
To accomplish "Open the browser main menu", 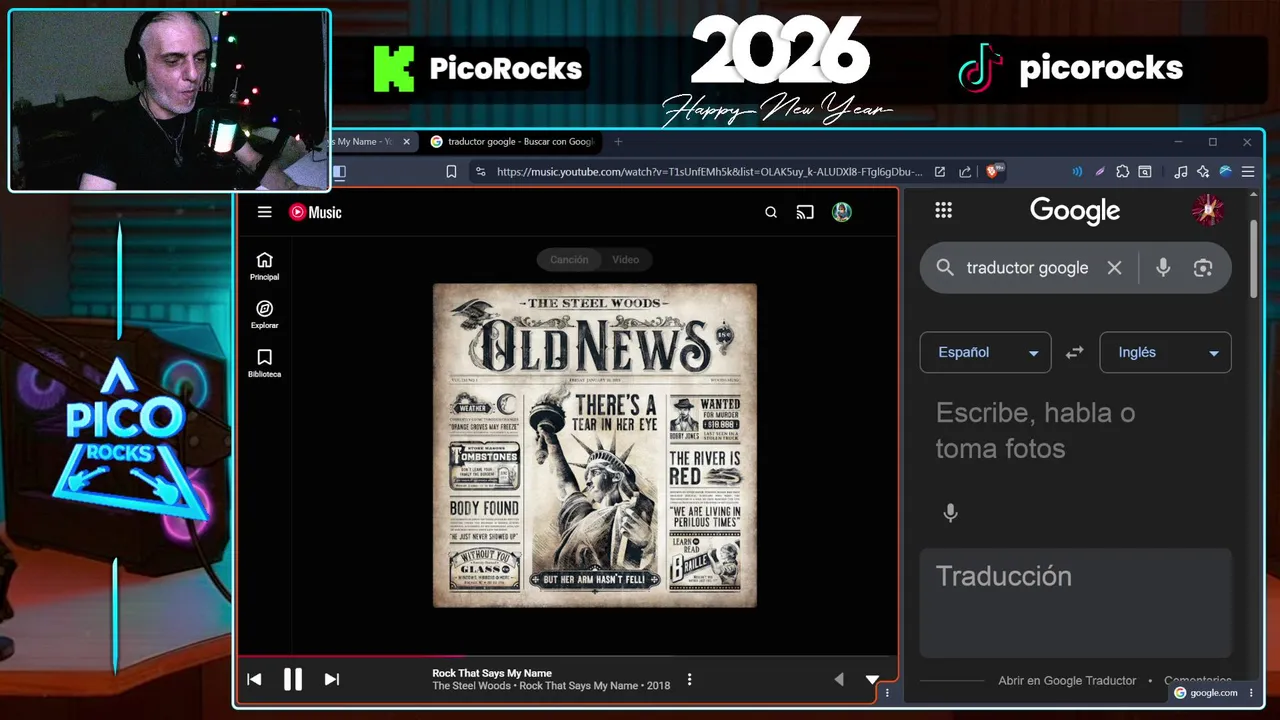I will point(1248,172).
